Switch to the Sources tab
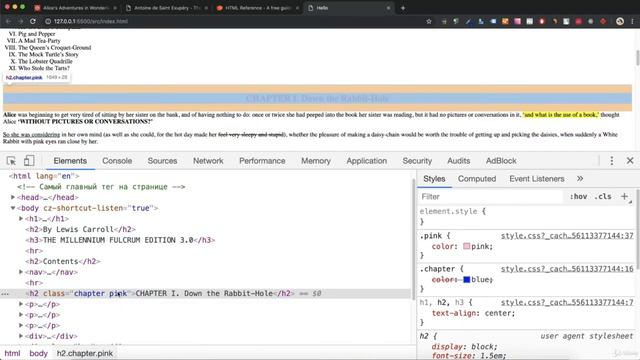 tap(162, 161)
